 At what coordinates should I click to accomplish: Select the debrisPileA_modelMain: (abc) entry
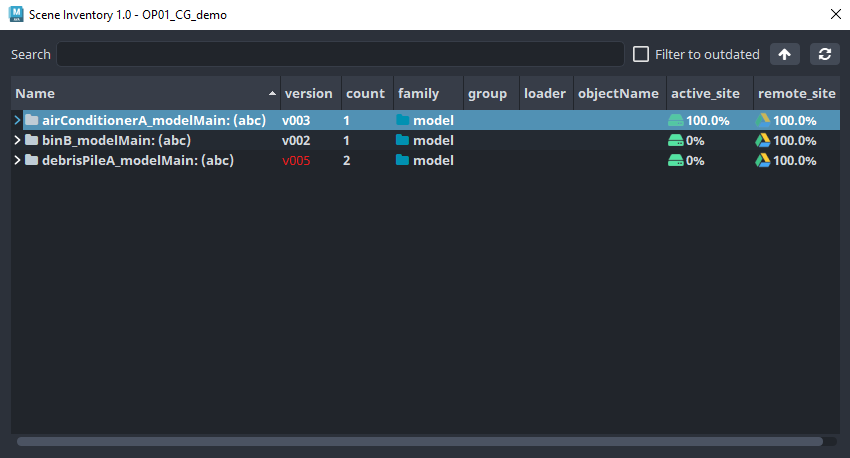(x=138, y=160)
